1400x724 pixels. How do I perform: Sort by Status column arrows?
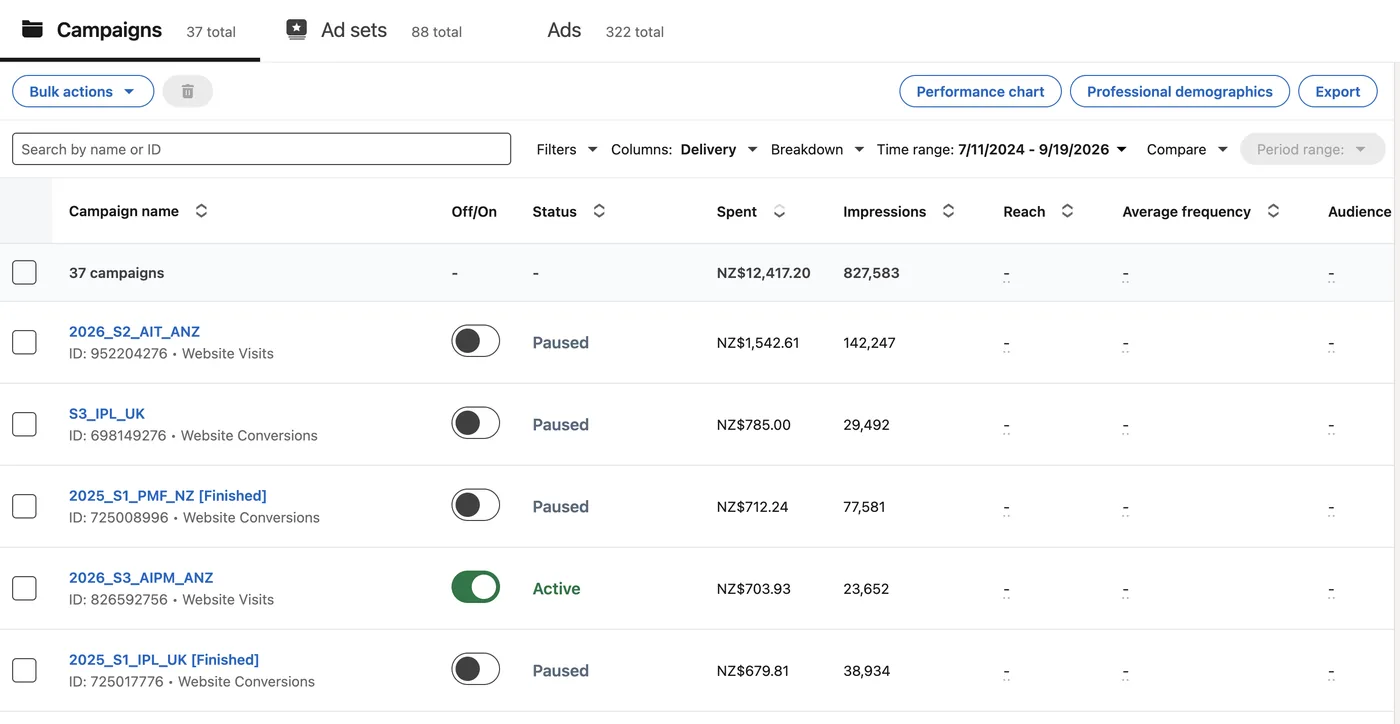pos(599,211)
